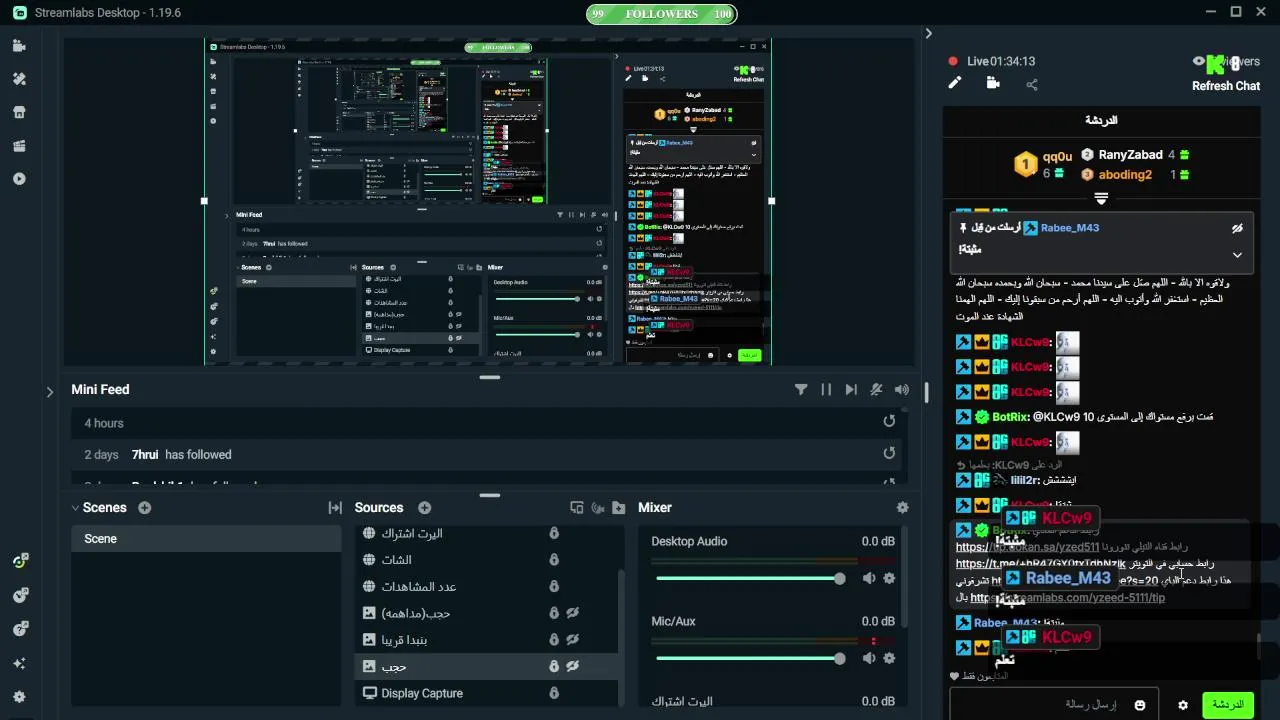
Task: Open the yzed511 link in chat
Action: (x=1027, y=547)
